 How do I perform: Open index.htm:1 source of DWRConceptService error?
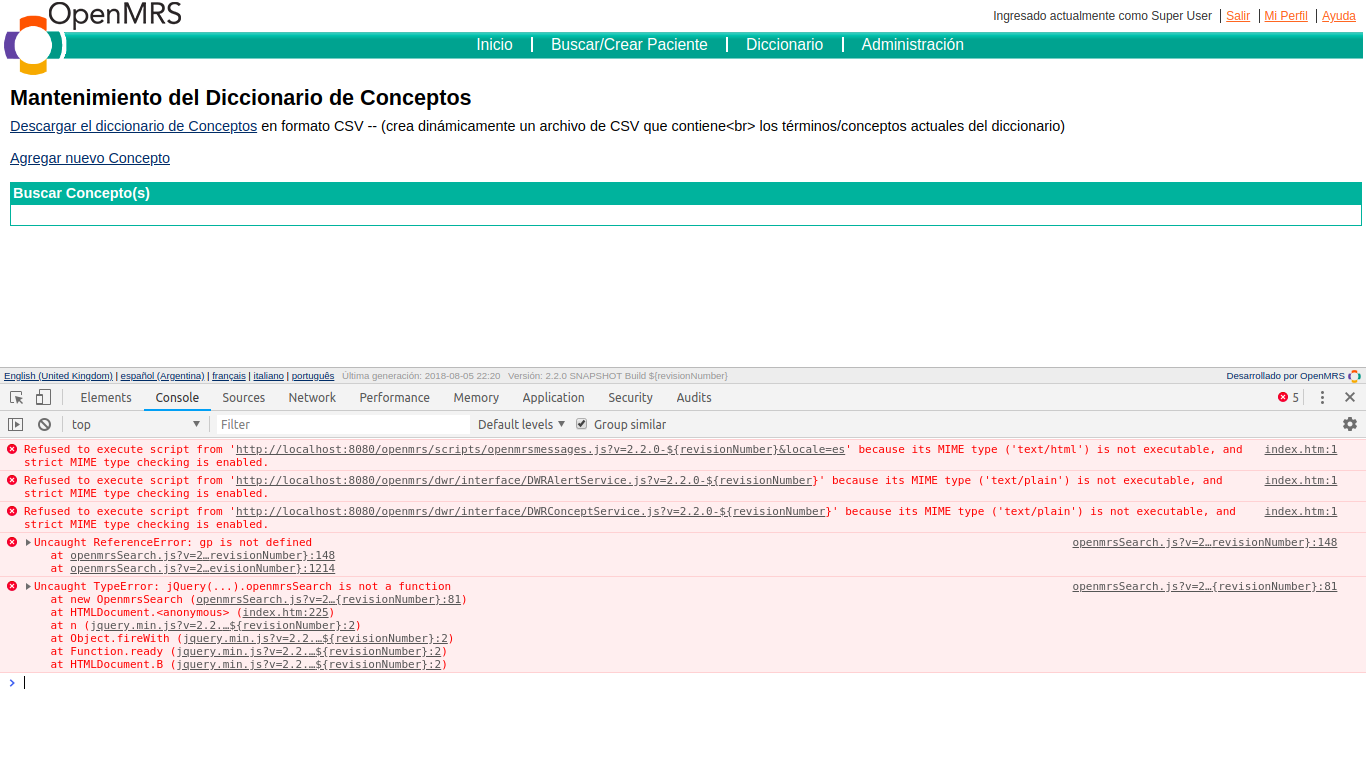[1300, 511]
